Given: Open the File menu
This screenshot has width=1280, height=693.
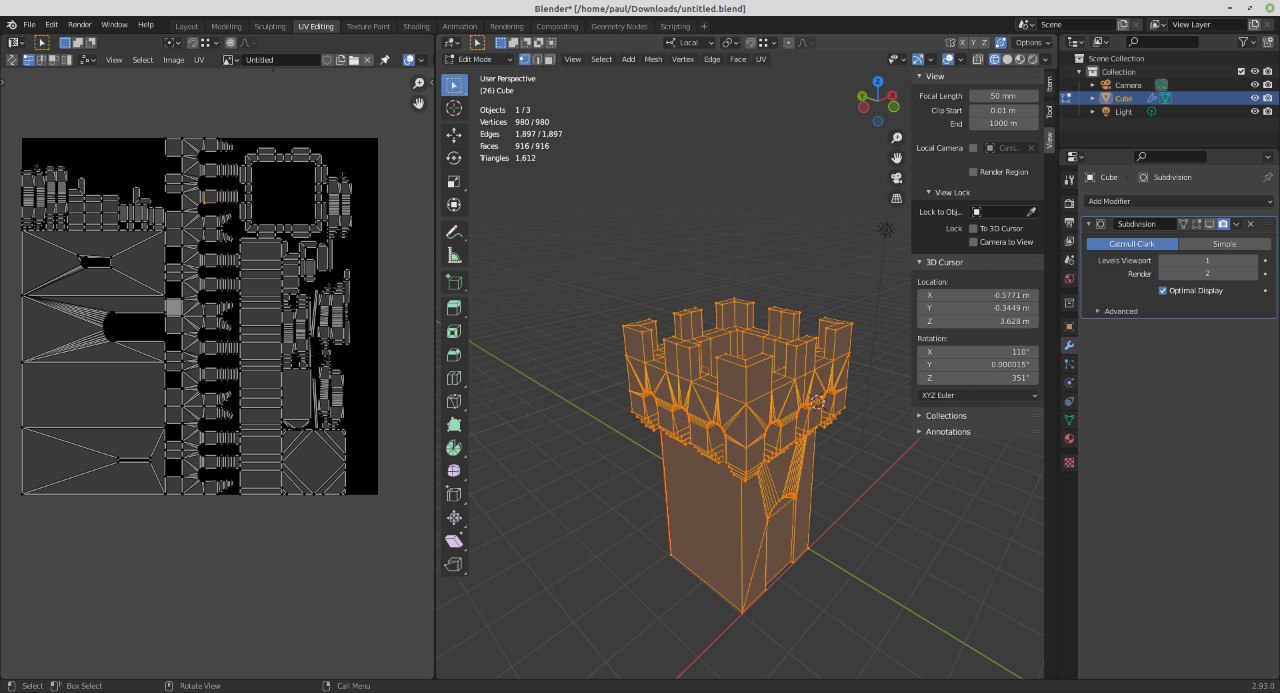Looking at the screenshot, I should tap(29, 24).
